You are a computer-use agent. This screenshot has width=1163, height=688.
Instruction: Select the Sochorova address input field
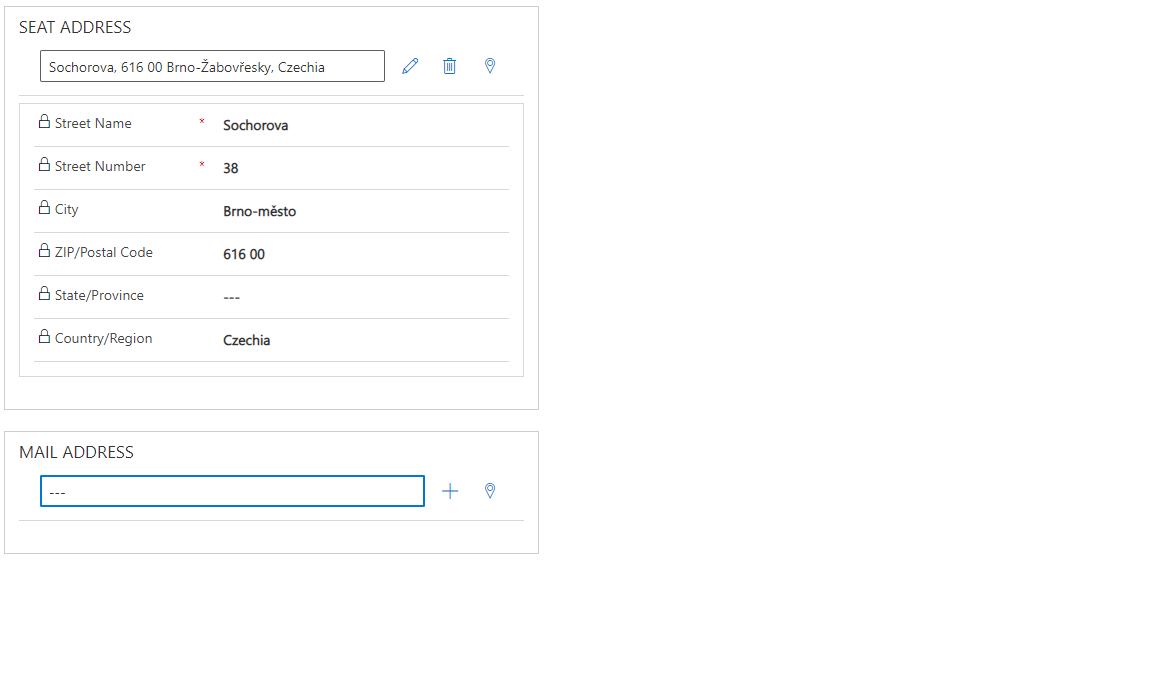(212, 65)
